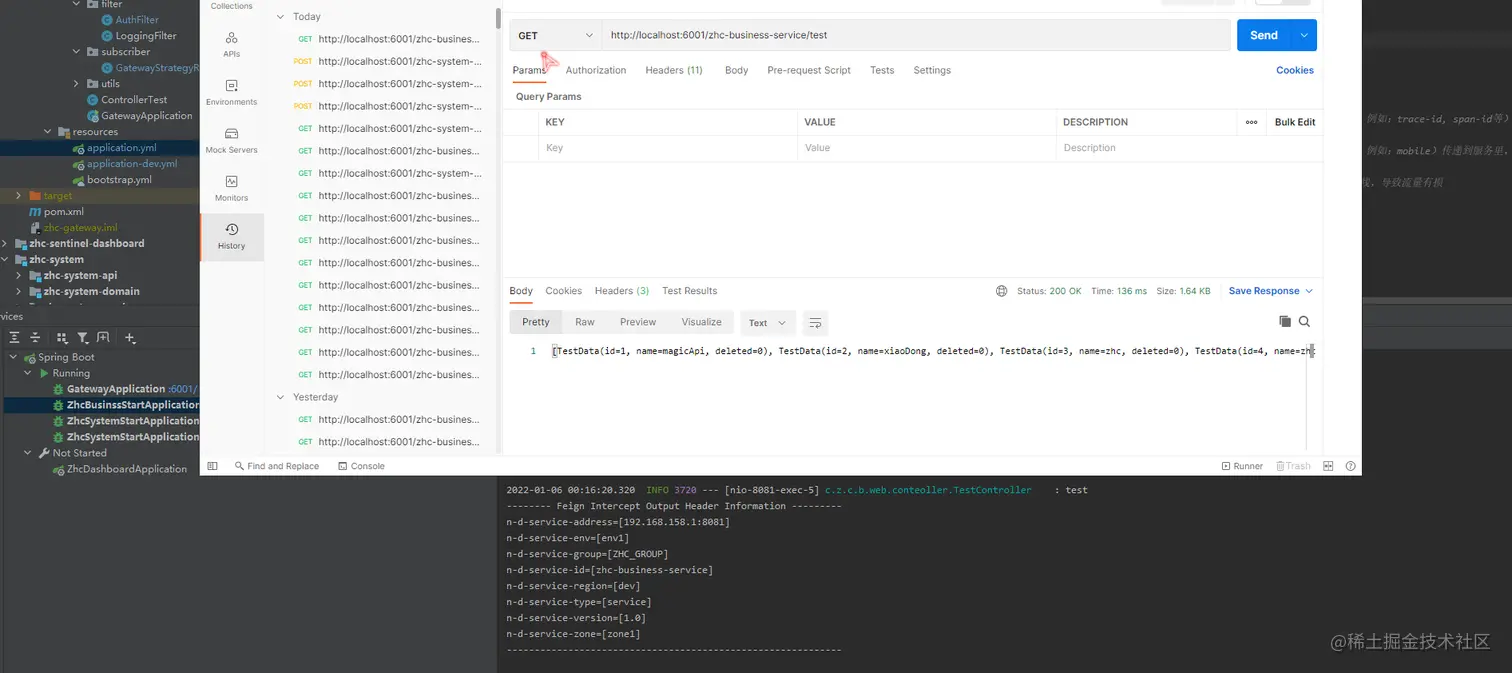Collapse the Today history group

point(281,17)
